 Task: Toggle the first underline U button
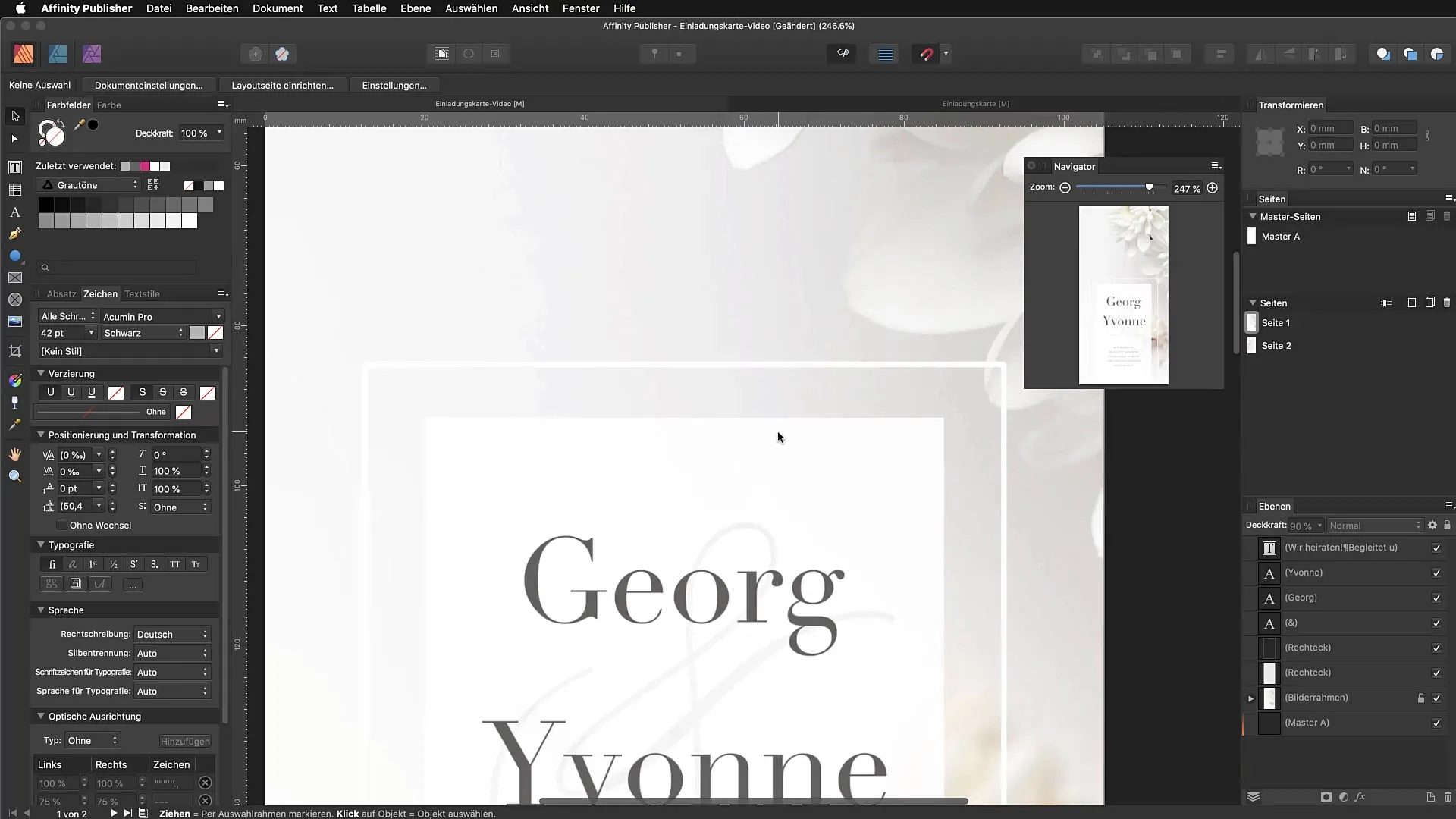(x=51, y=392)
